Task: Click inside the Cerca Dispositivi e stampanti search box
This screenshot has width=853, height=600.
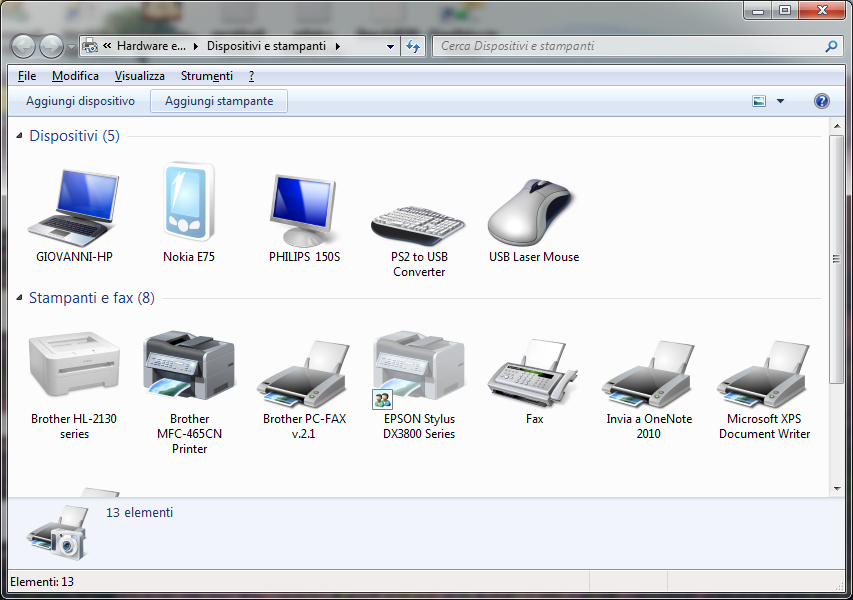Action: [600, 46]
